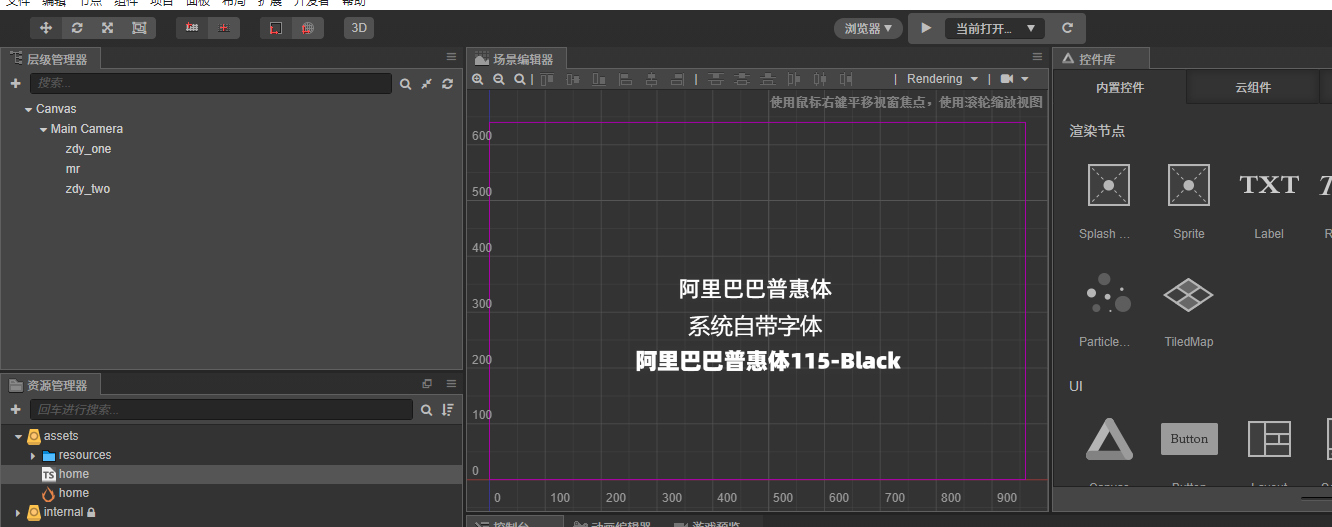Screen dimensions: 1332x527
Task: Distribute nodes by left edges
Action: click(794, 79)
